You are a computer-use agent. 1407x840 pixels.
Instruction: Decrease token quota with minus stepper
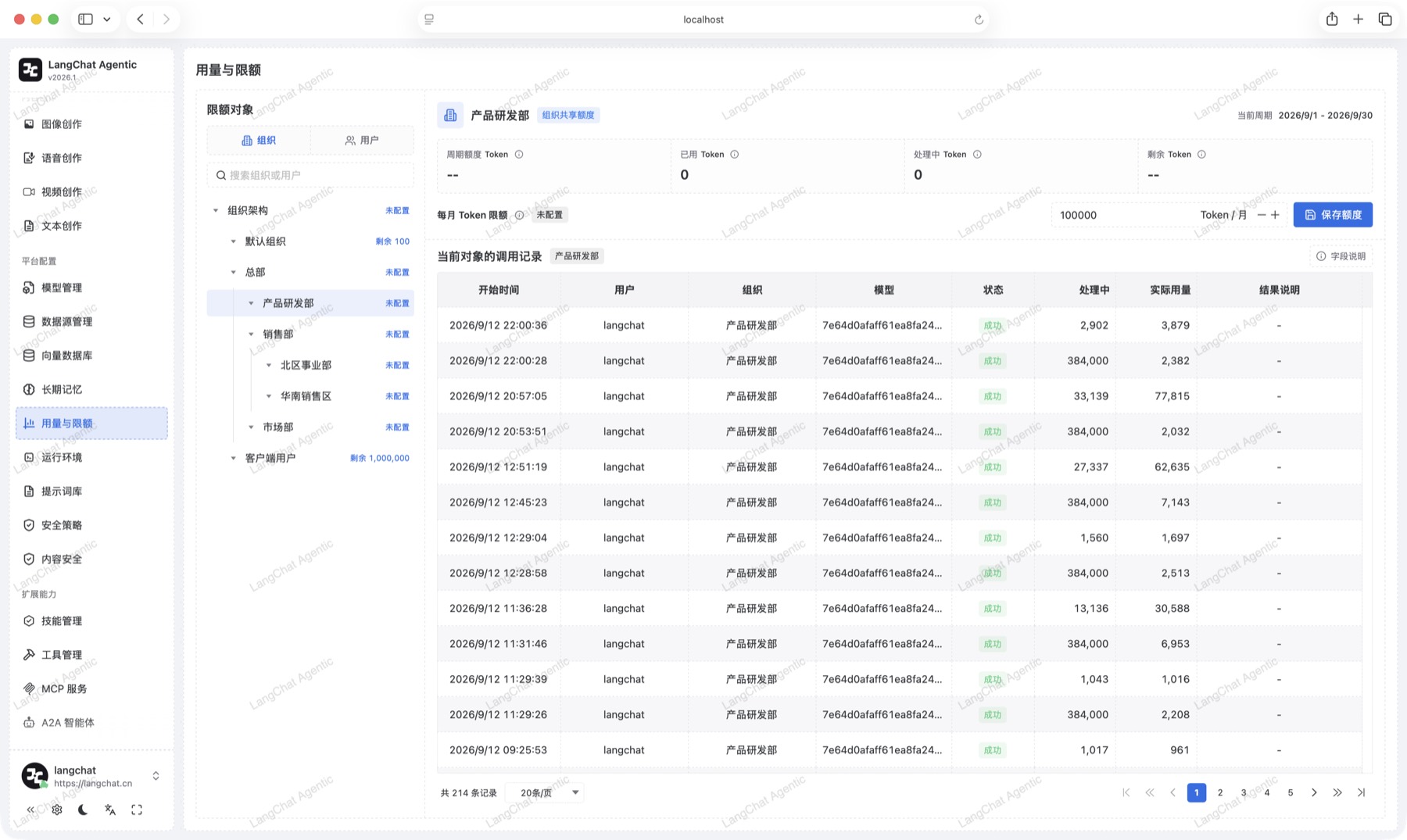[x=1261, y=215]
